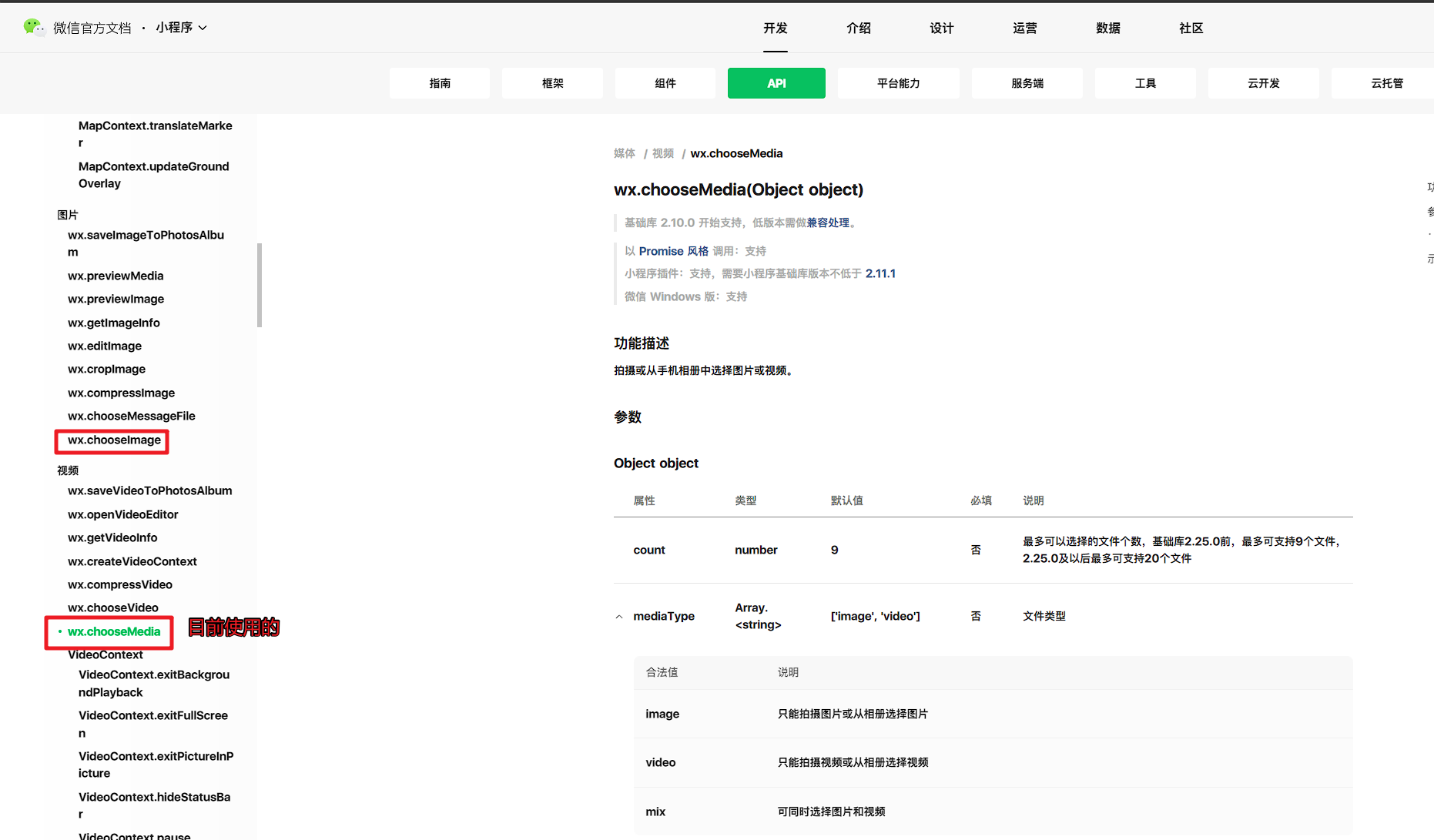Open the 框架 tab
The image size is (1434, 840).
point(552,83)
